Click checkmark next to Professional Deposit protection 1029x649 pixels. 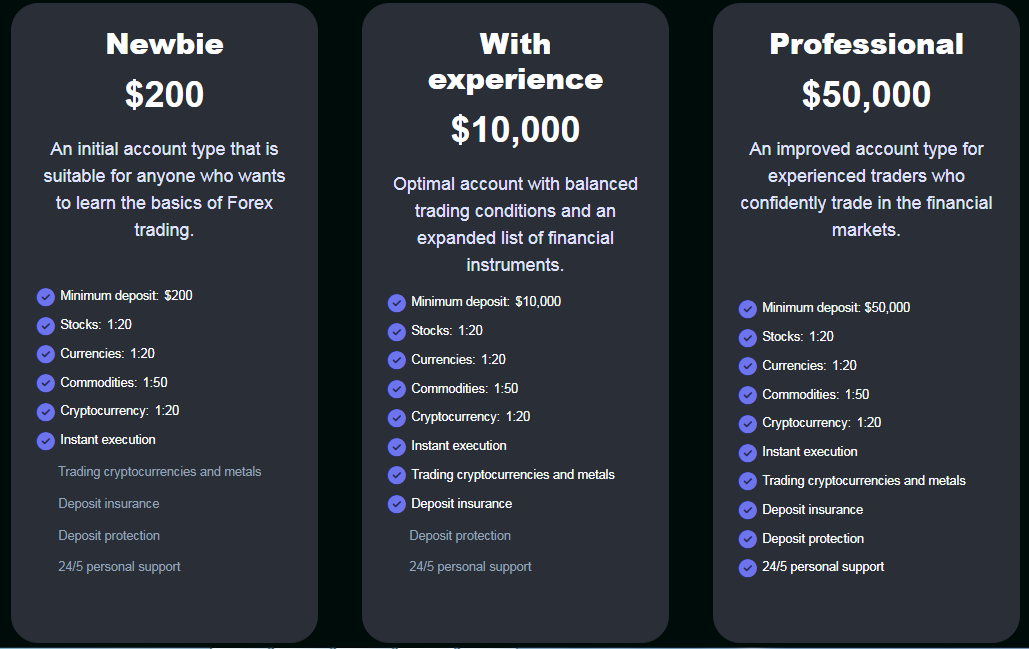point(747,539)
